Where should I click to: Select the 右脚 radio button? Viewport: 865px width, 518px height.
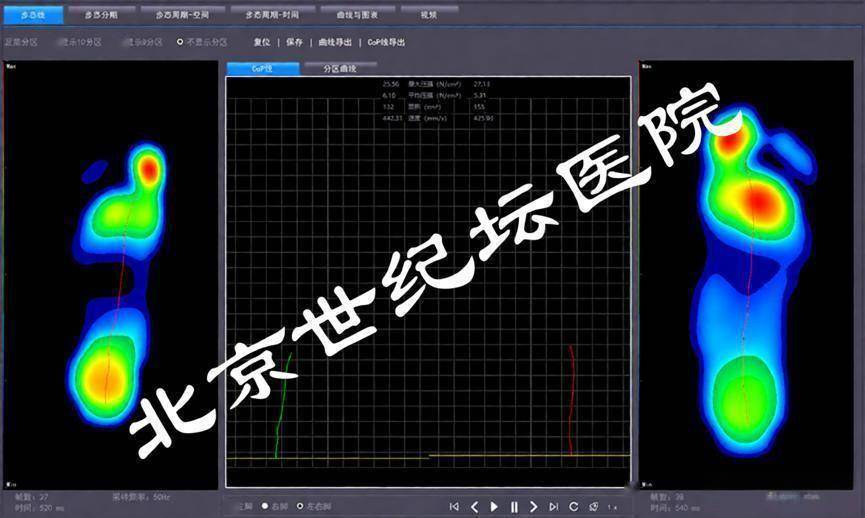(x=265, y=506)
